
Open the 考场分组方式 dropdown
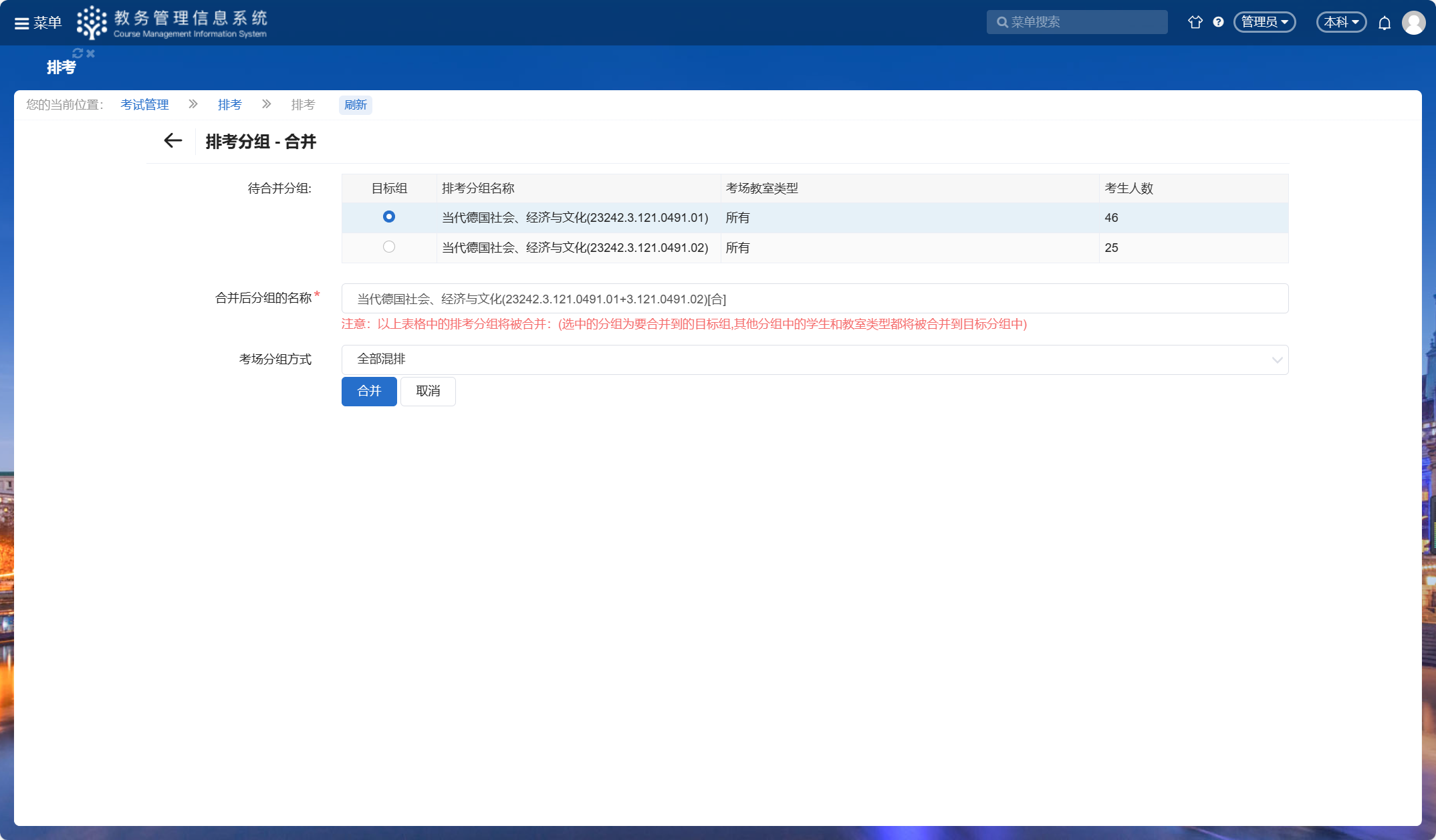tap(814, 360)
